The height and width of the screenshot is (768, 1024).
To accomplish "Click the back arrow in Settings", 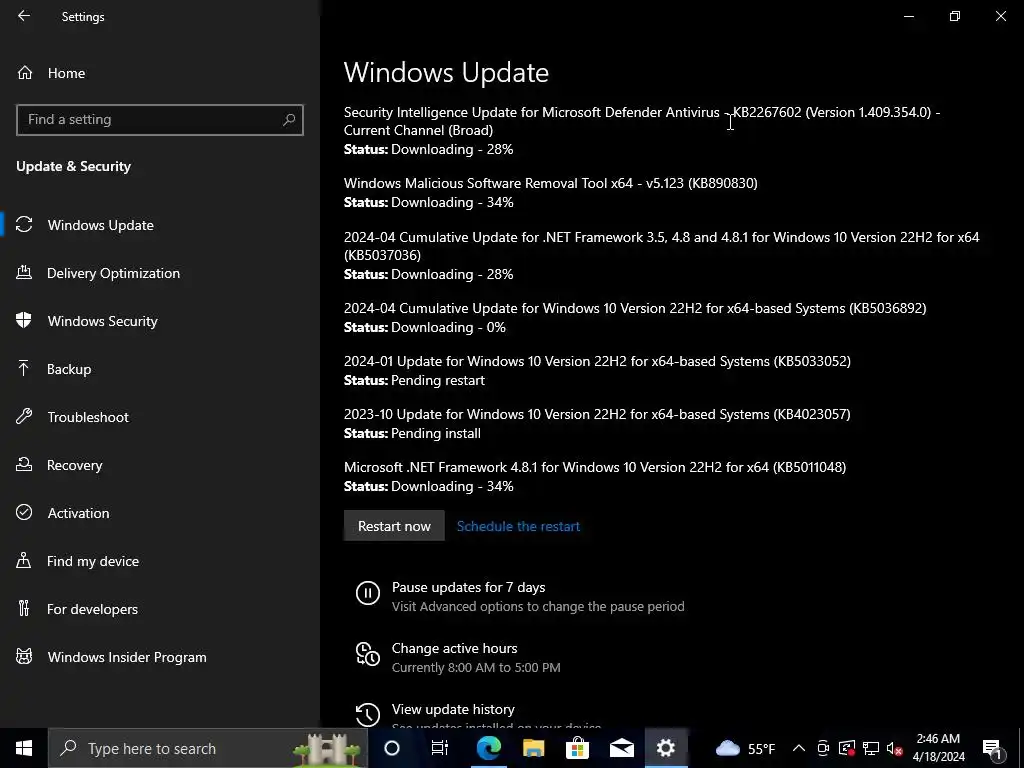I will (24, 16).
